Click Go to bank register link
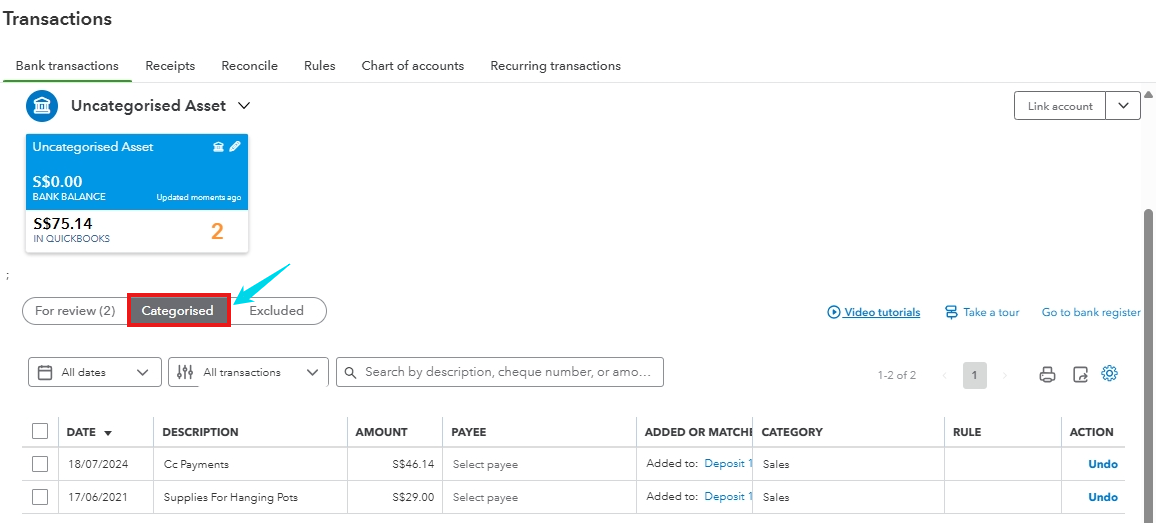1156x523 pixels. coord(1090,312)
